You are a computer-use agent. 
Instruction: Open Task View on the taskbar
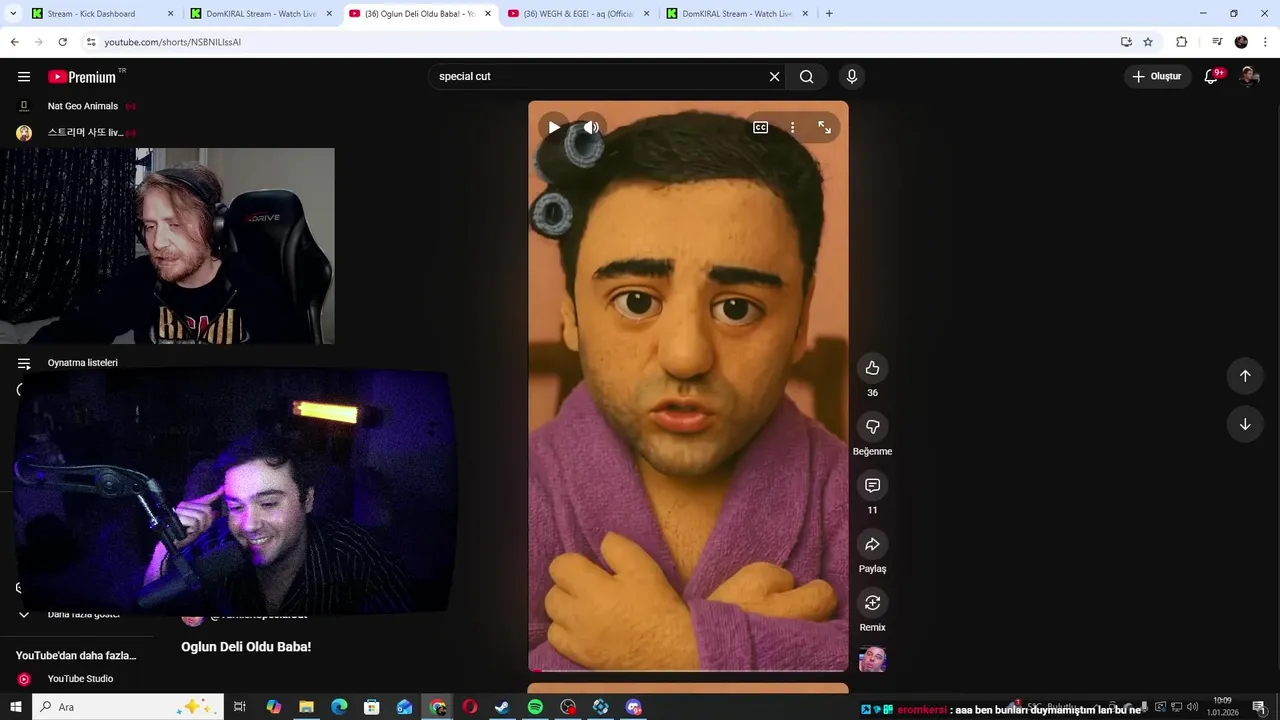(240, 707)
